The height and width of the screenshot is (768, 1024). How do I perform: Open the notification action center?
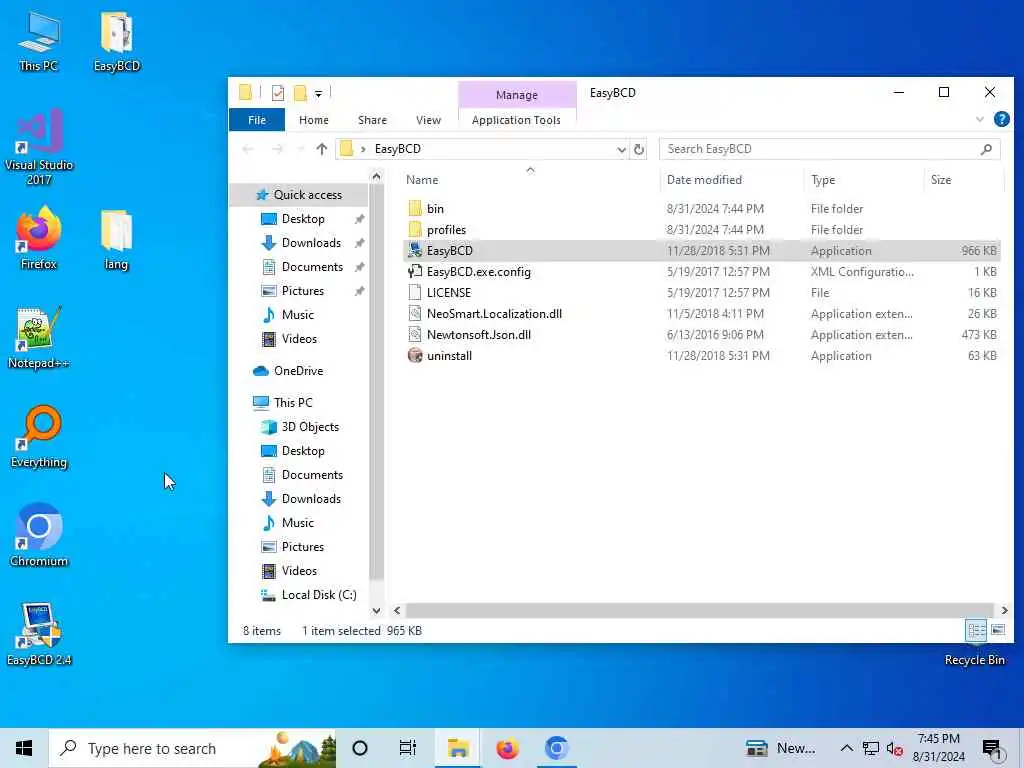992,749
